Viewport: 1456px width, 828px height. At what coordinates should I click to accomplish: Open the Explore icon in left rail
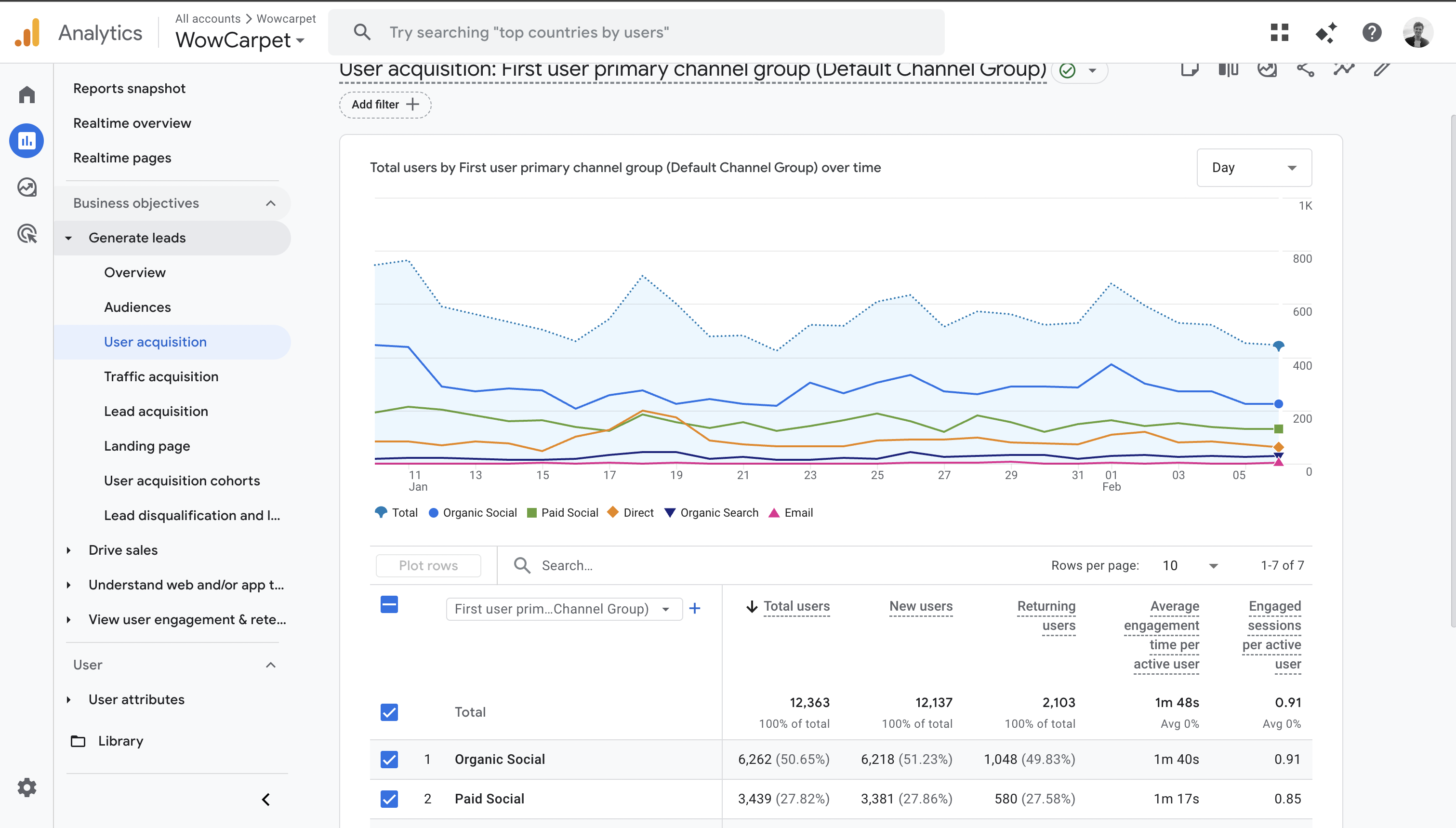(x=26, y=187)
